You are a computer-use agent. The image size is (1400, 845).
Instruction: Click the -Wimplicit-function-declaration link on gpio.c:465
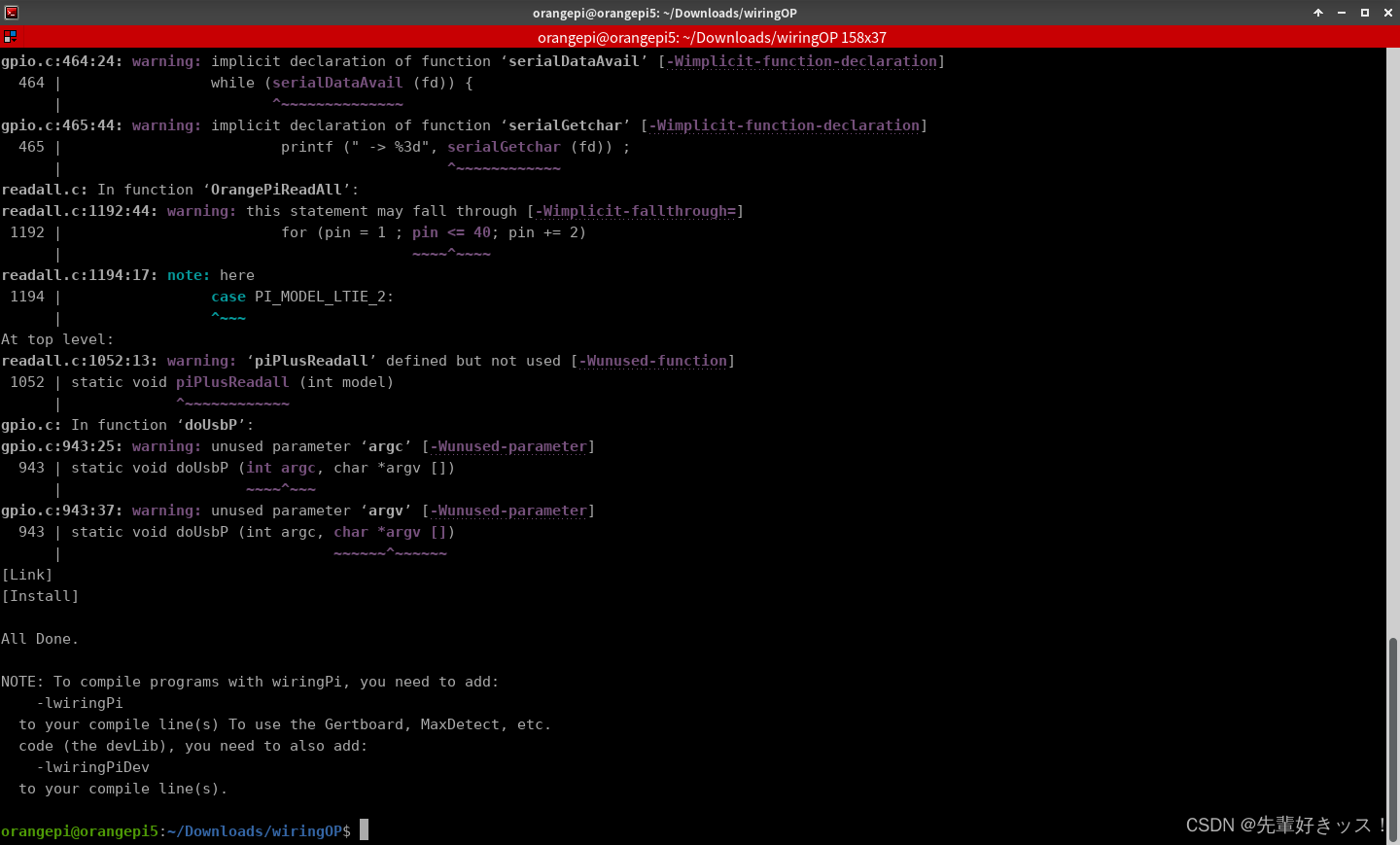pos(785,125)
